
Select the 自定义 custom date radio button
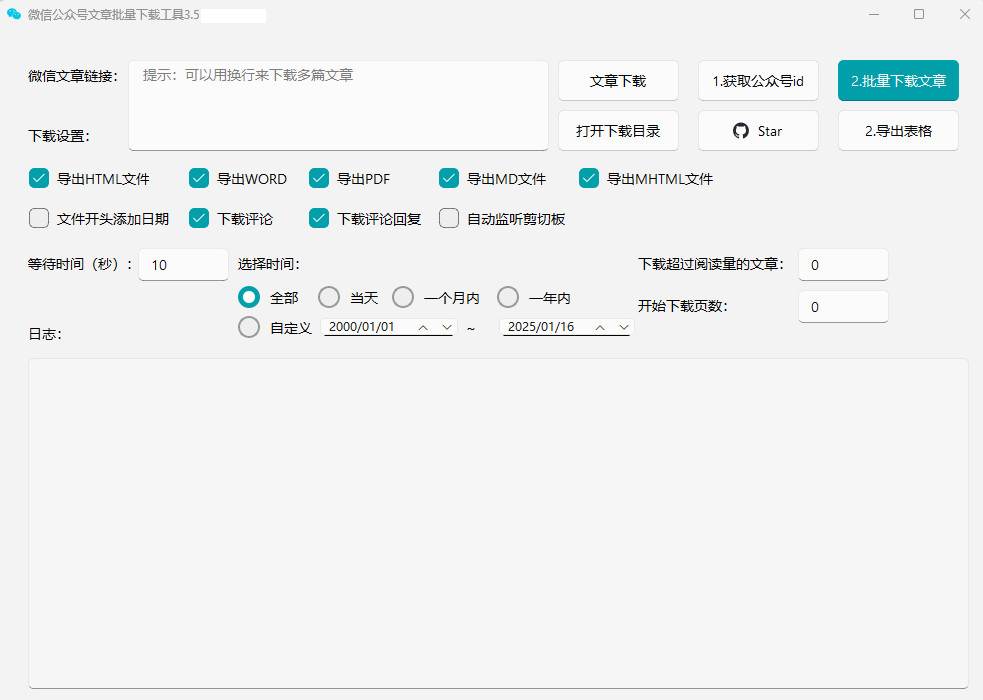click(x=249, y=327)
